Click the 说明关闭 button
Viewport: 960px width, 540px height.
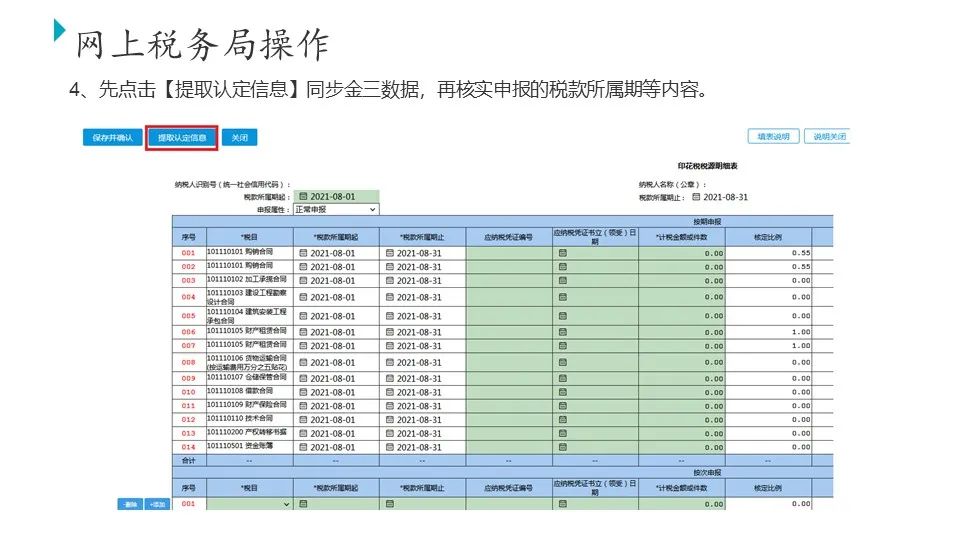point(828,137)
